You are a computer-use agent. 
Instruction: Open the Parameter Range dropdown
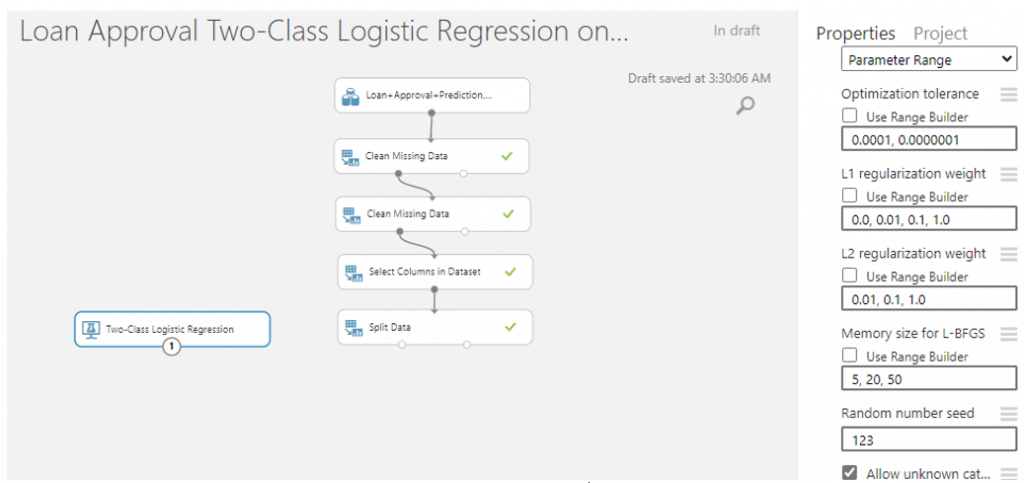pos(929,60)
